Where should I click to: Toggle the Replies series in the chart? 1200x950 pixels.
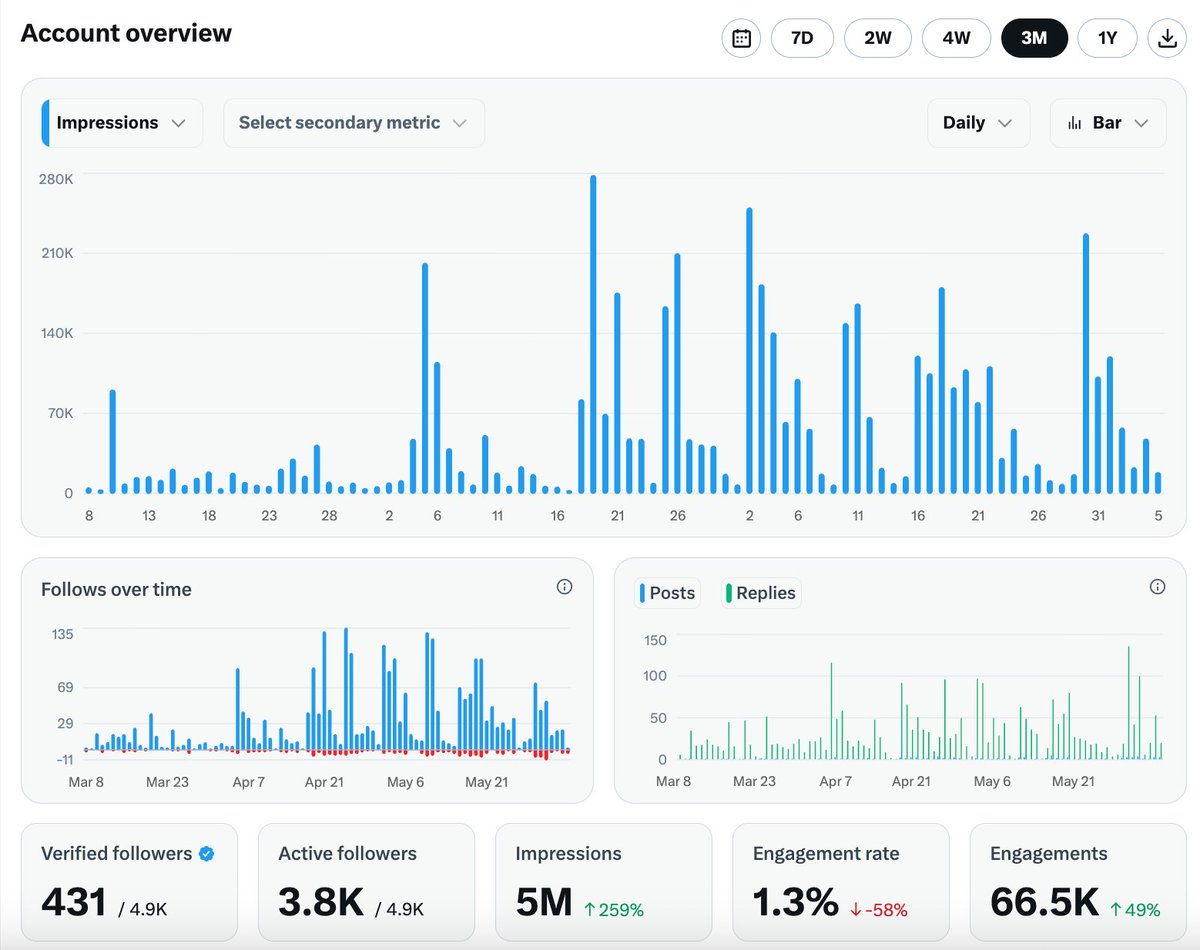(761, 593)
